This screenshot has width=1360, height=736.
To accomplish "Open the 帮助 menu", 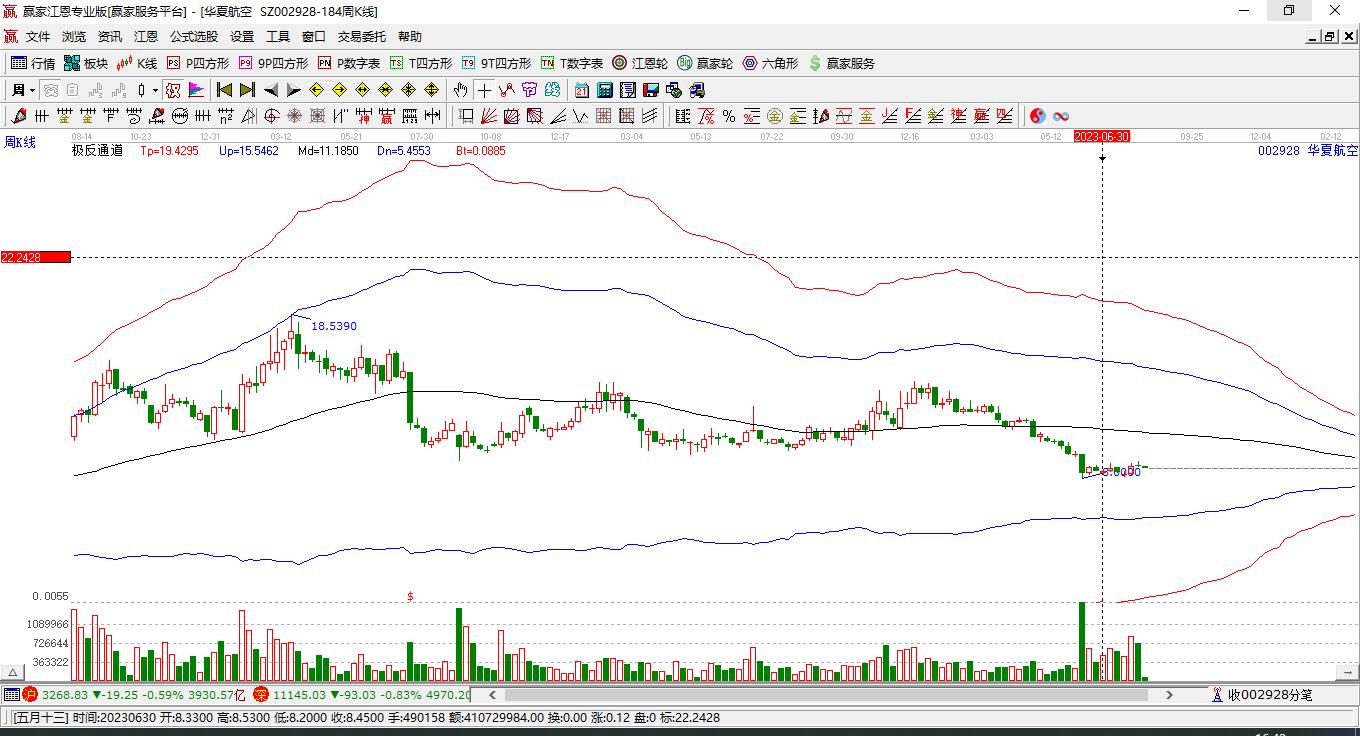I will (x=410, y=37).
